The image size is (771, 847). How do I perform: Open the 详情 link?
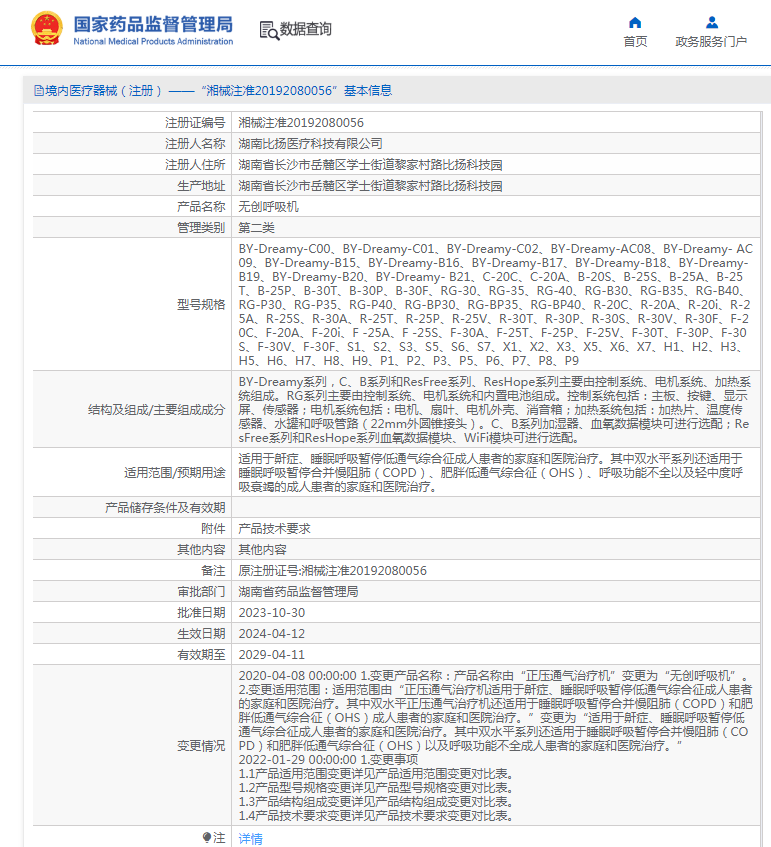[x=250, y=838]
